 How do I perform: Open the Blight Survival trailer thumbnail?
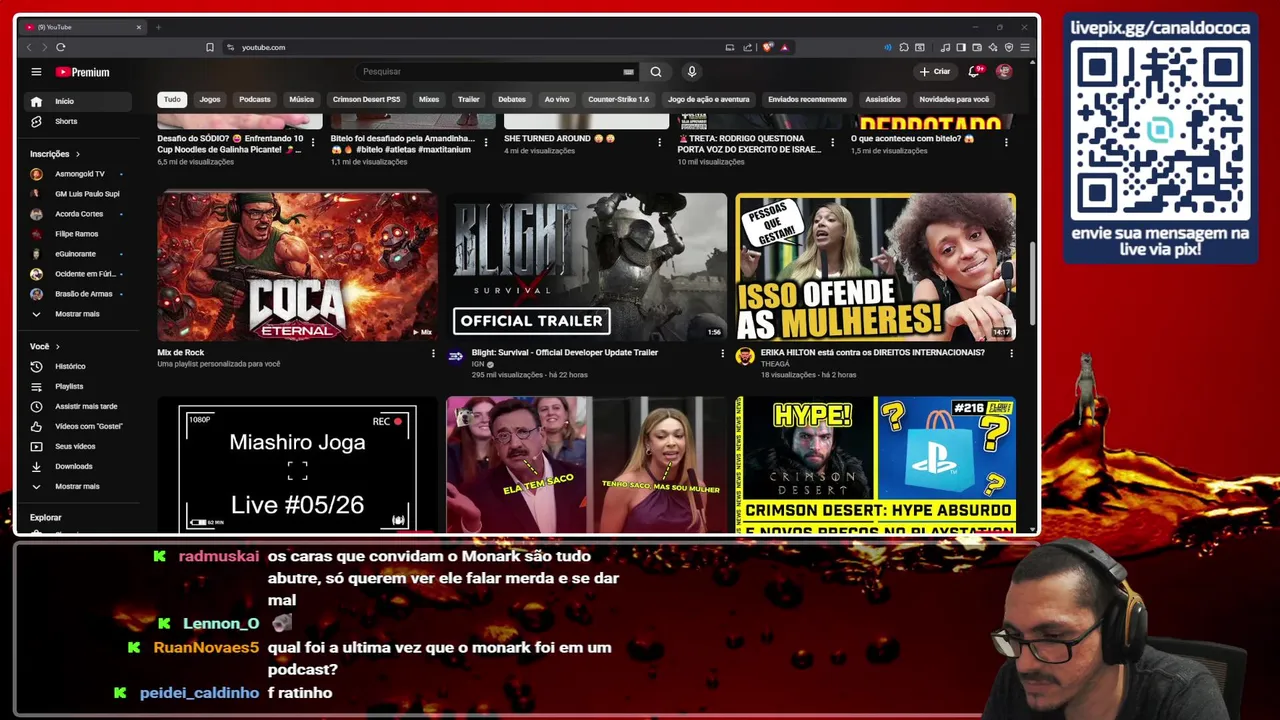point(587,267)
